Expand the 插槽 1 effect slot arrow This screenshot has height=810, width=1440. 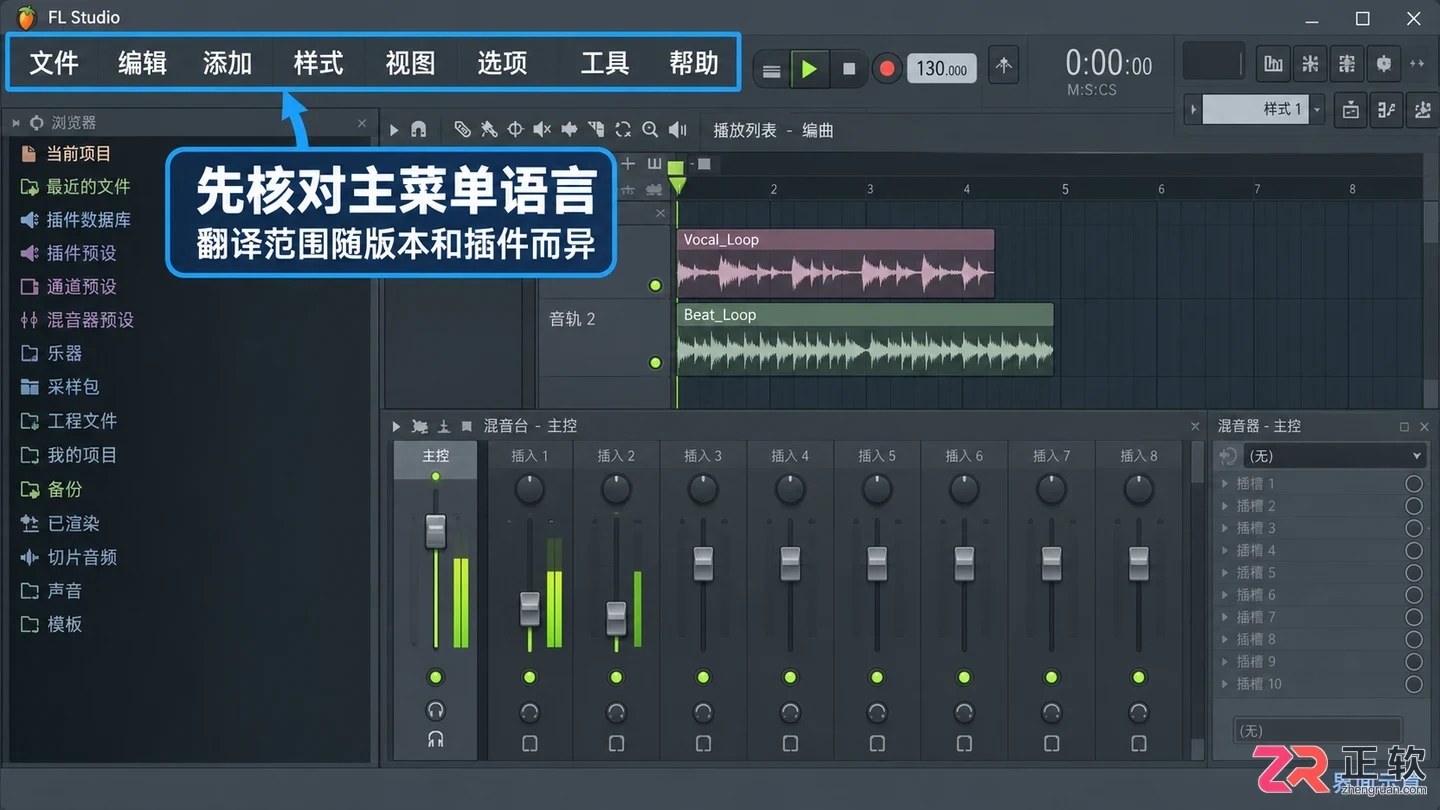pos(1225,483)
